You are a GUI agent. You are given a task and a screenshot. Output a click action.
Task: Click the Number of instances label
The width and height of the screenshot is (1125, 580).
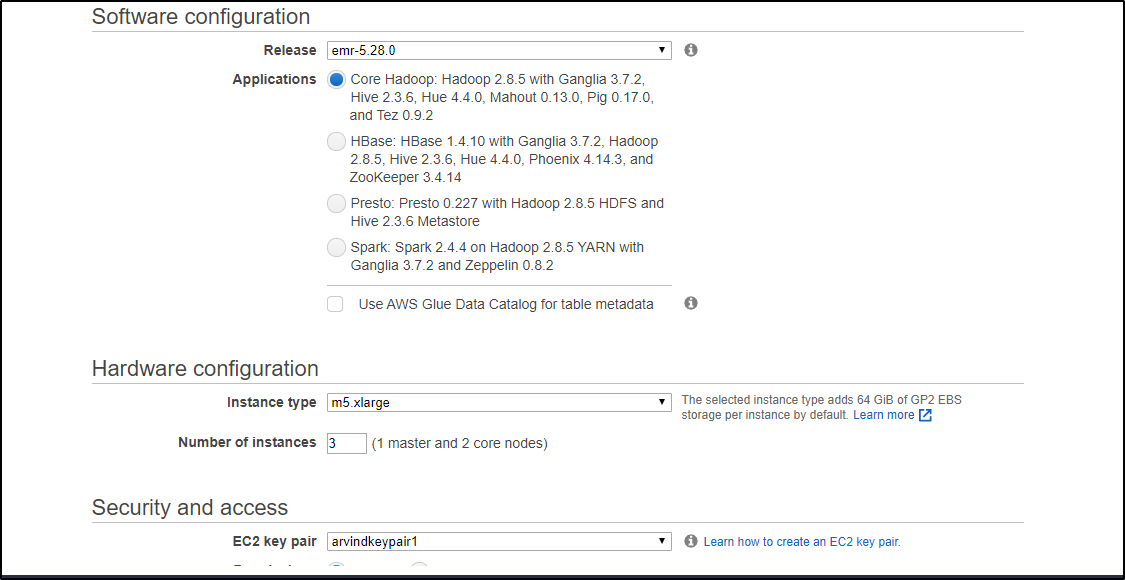click(247, 442)
